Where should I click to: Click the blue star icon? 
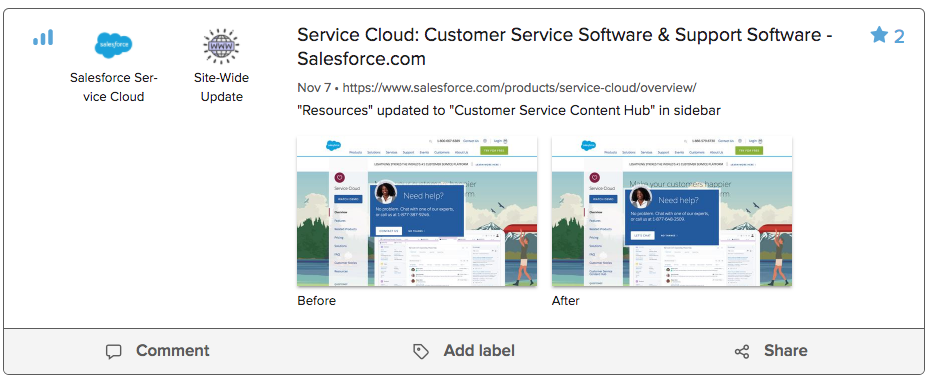tap(879, 36)
